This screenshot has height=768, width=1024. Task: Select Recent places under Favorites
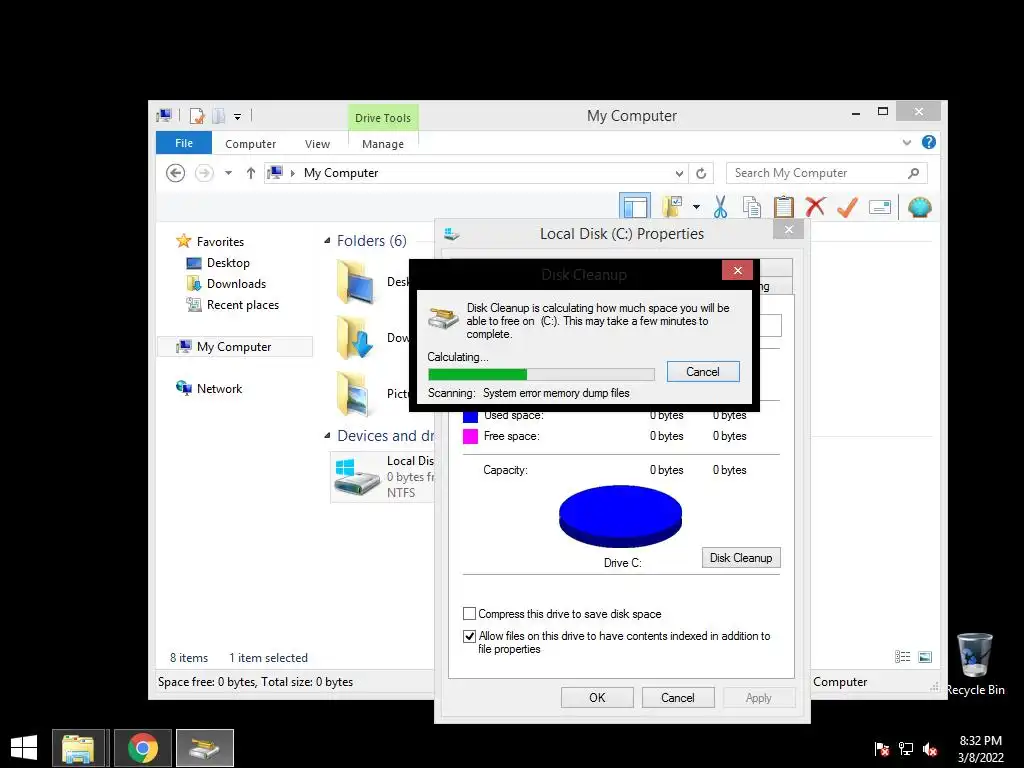(242, 305)
